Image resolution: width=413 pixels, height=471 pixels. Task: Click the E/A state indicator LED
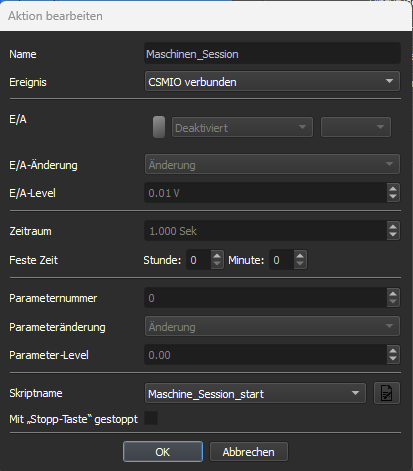coord(159,127)
